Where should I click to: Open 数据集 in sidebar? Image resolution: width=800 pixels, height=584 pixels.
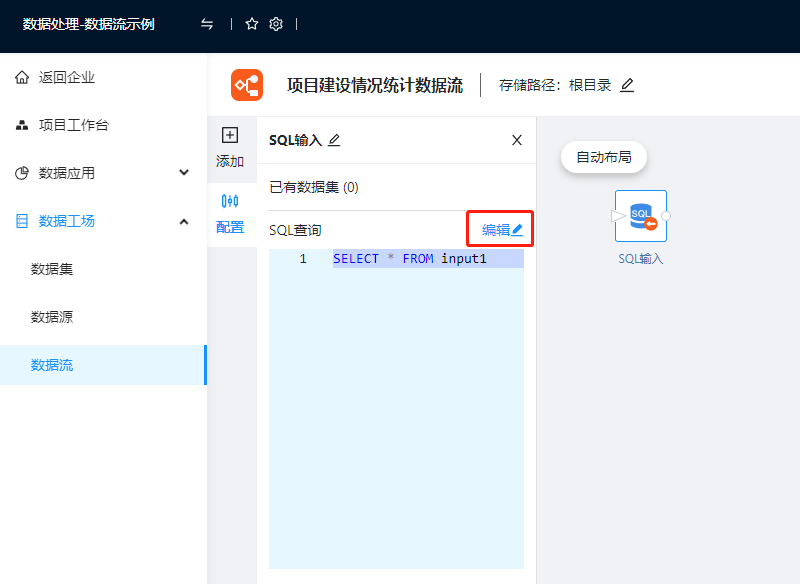tap(52, 269)
